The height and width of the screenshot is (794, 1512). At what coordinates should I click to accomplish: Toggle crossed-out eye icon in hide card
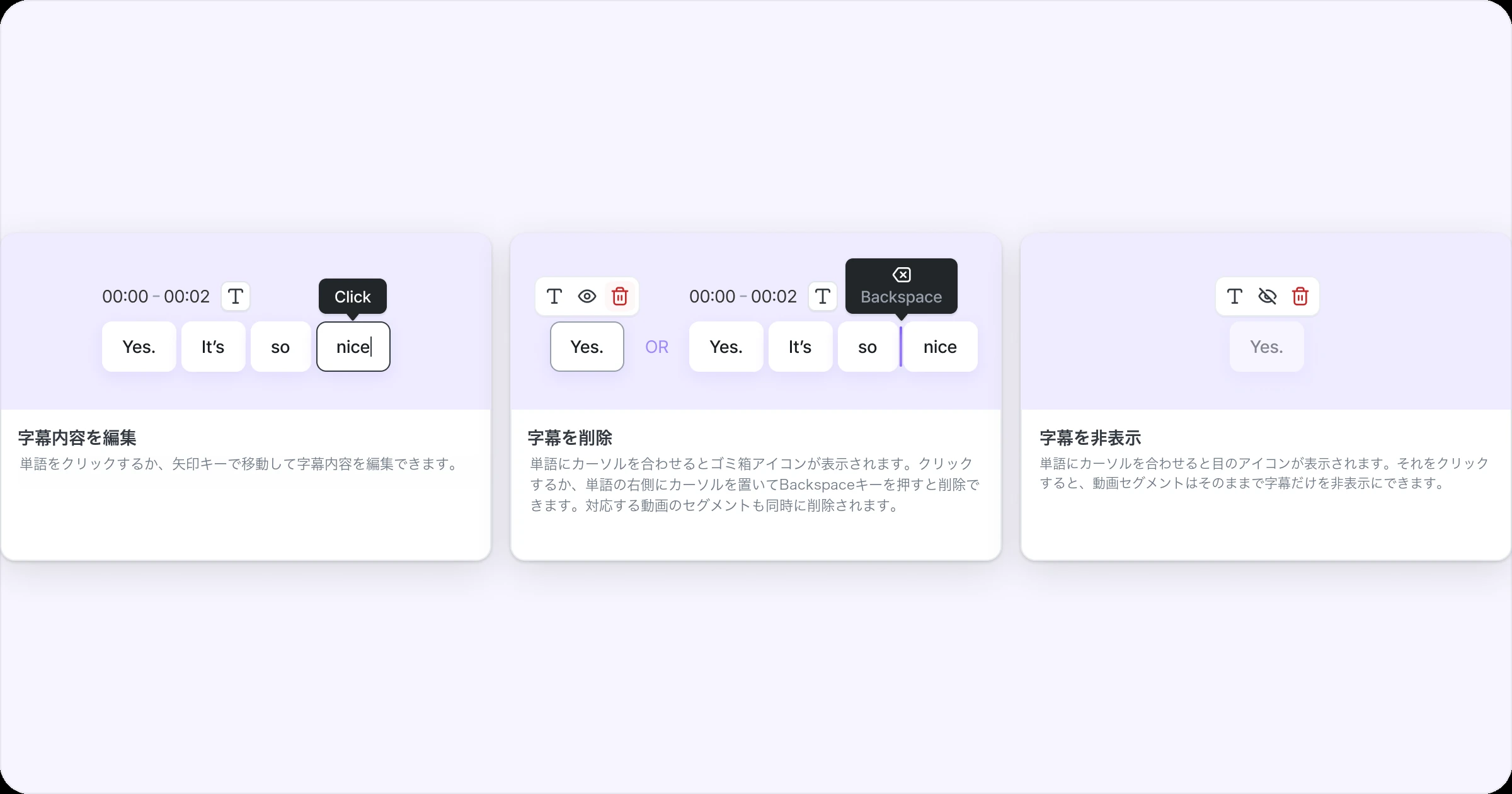[1268, 296]
